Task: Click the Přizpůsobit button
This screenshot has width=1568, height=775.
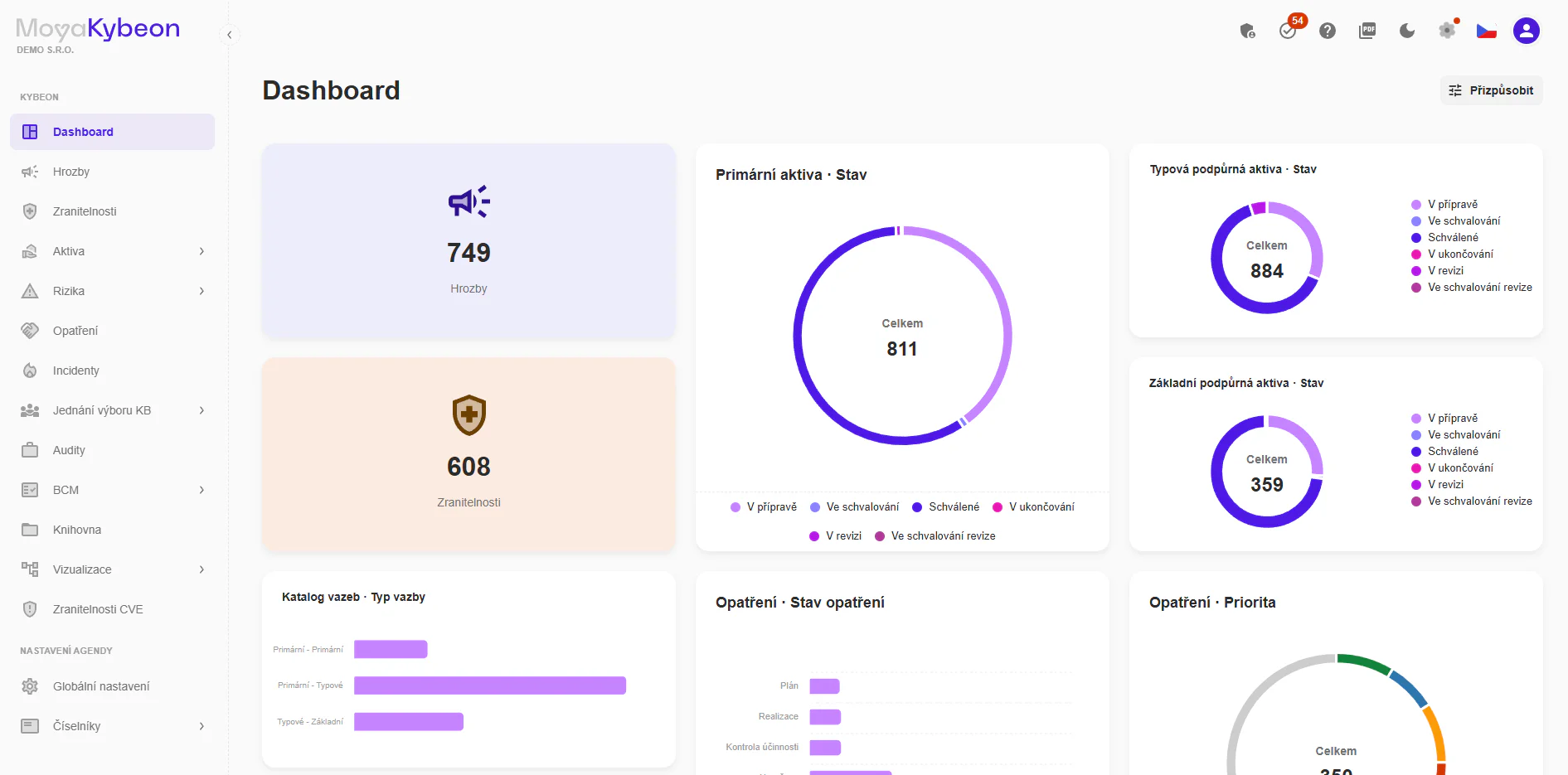Action: [x=1491, y=90]
